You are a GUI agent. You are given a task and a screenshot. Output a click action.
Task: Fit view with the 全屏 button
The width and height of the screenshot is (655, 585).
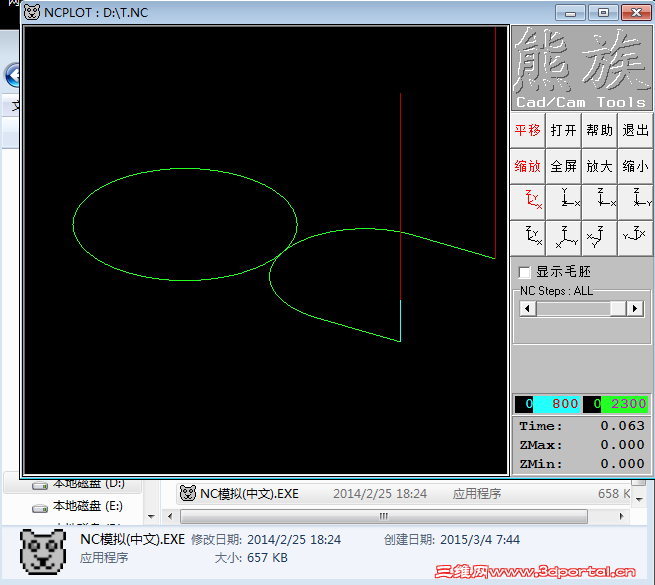[564, 166]
